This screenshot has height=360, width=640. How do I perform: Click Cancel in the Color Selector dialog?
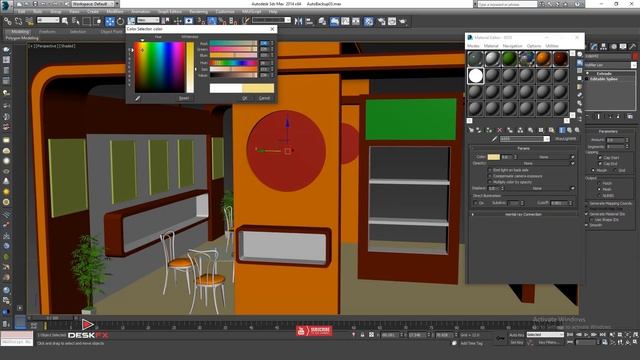click(x=264, y=98)
